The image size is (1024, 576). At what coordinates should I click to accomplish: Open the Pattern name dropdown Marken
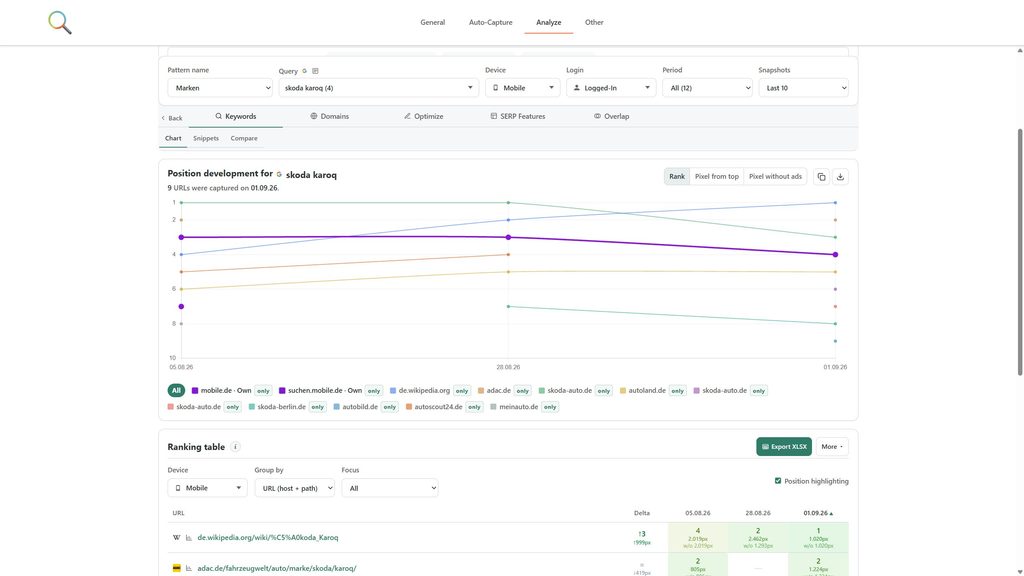[219, 88]
